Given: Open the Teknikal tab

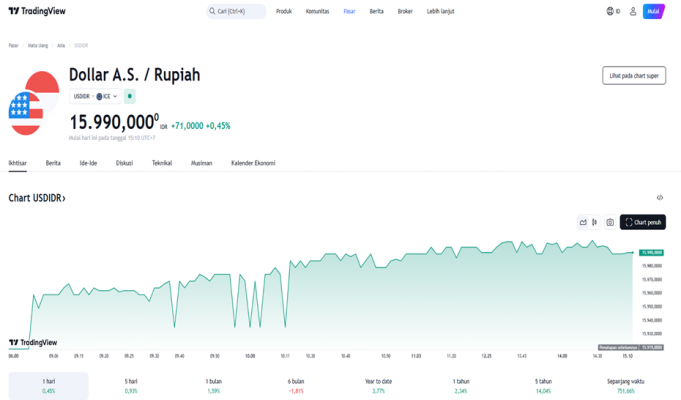Looking at the screenshot, I should (x=162, y=162).
